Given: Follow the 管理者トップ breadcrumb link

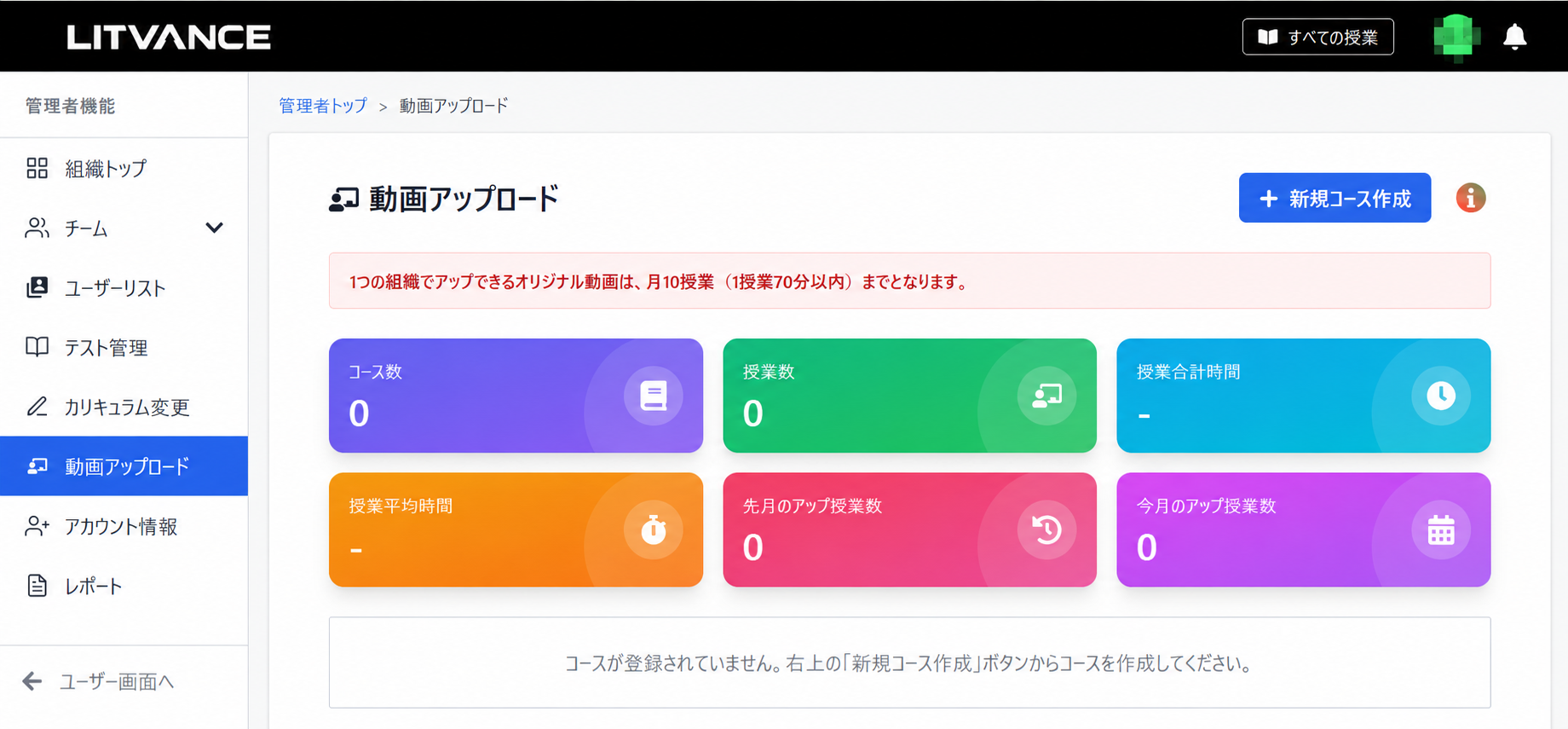Looking at the screenshot, I should [323, 106].
